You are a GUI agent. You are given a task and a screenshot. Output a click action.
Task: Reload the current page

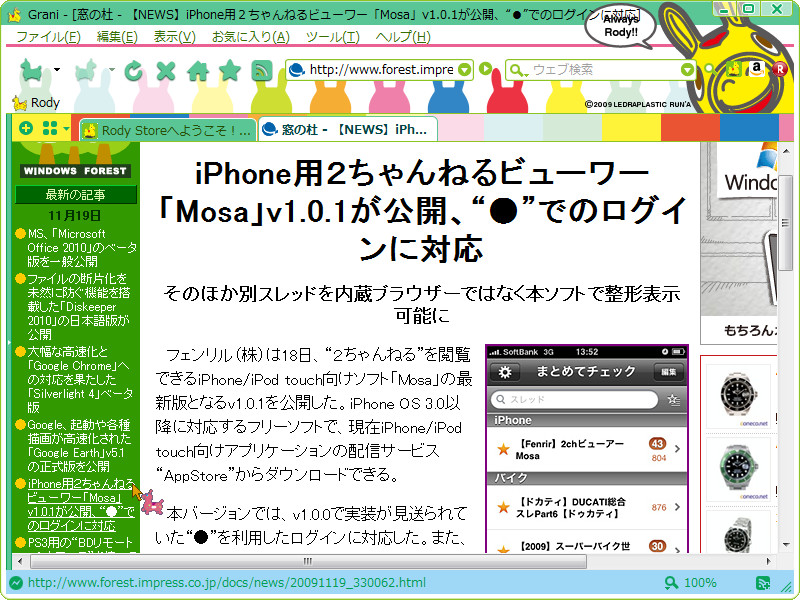[134, 70]
